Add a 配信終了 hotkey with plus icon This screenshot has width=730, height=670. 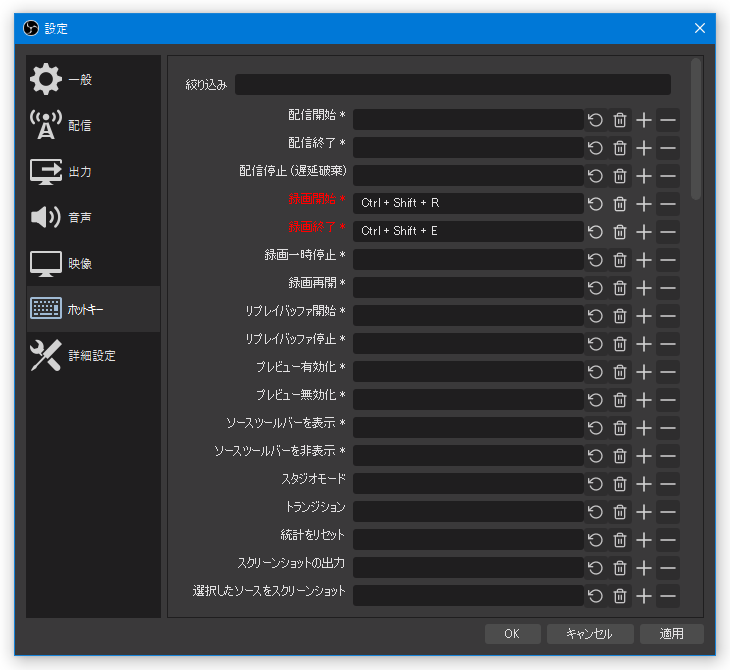pyautogui.click(x=644, y=148)
